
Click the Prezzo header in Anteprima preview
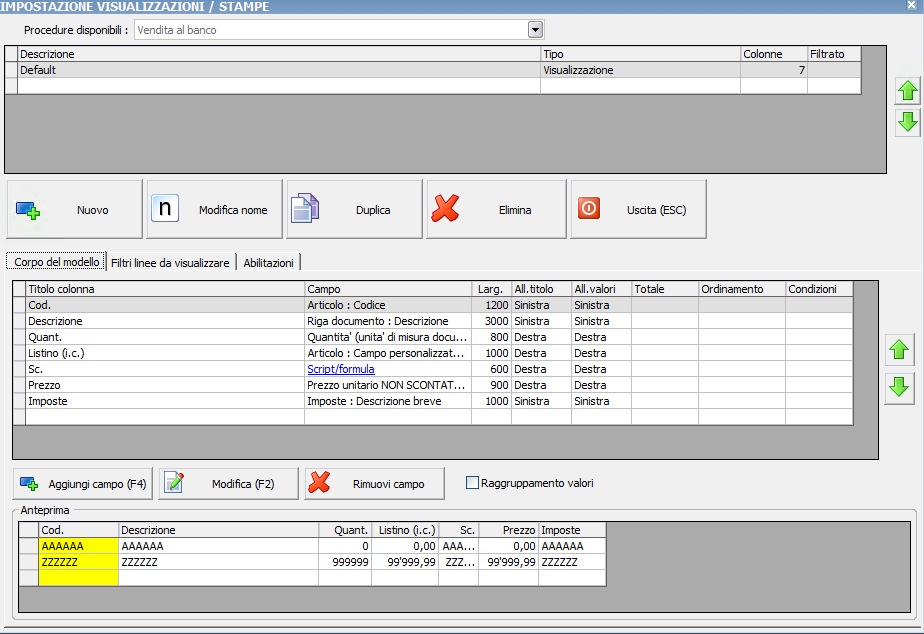509,530
